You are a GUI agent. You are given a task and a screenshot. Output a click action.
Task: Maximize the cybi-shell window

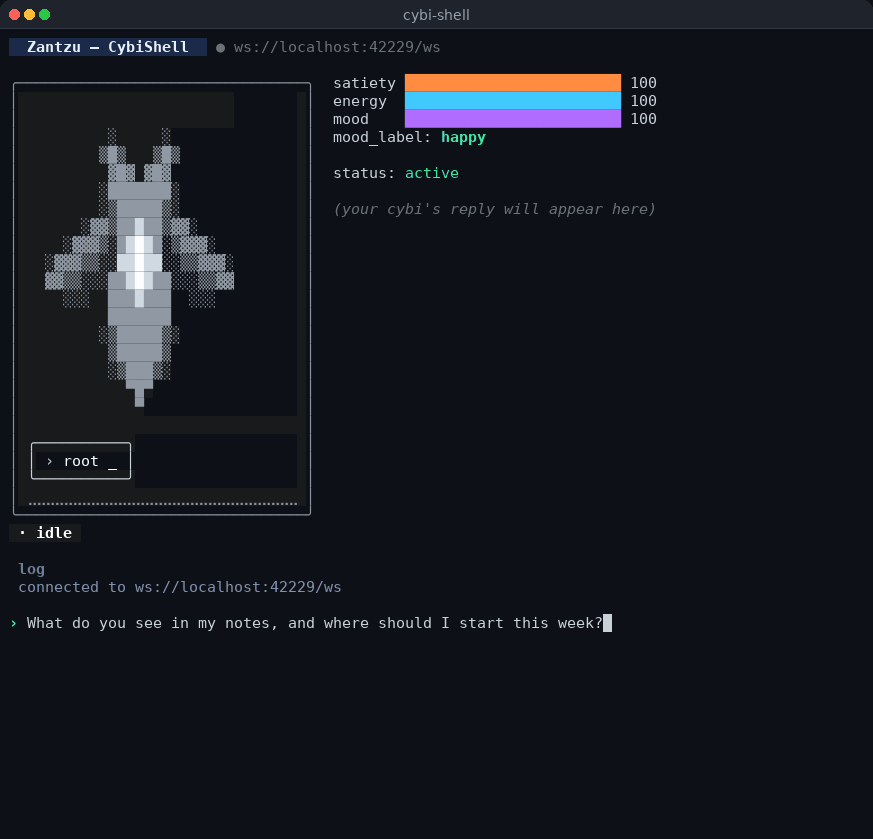click(x=45, y=14)
